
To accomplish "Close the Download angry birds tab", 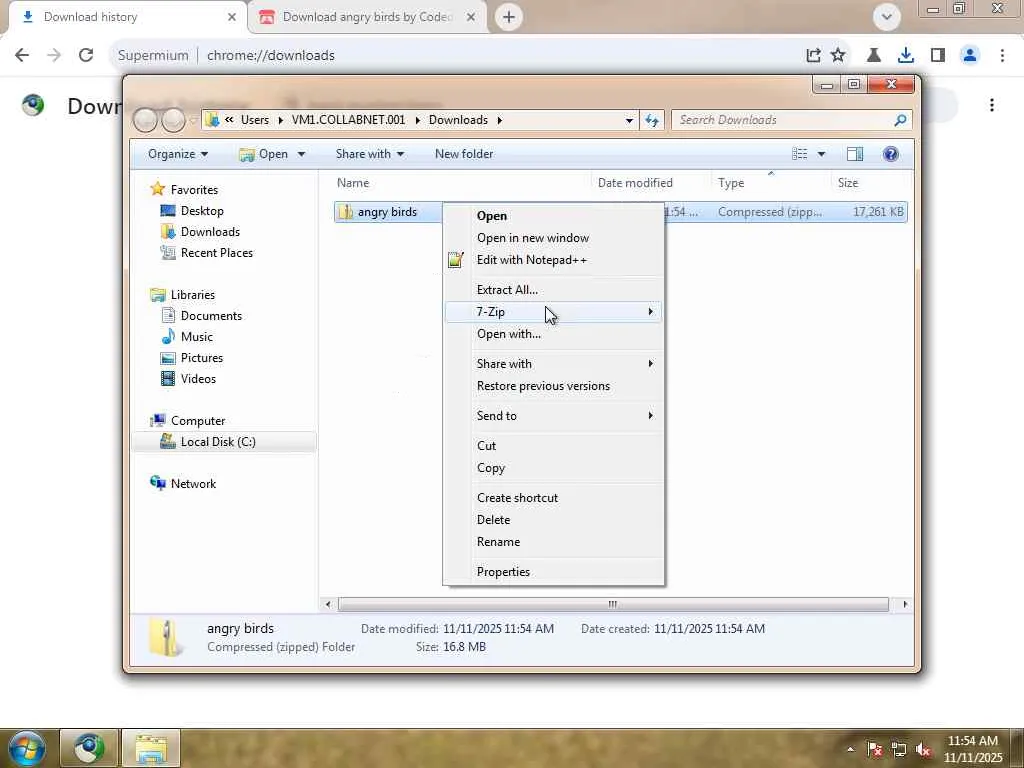I will coord(471,17).
